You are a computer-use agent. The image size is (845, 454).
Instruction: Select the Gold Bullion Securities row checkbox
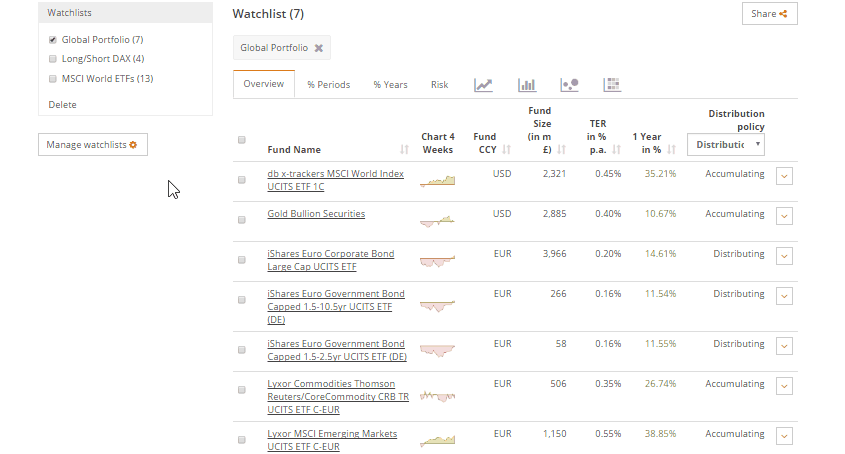tap(242, 219)
